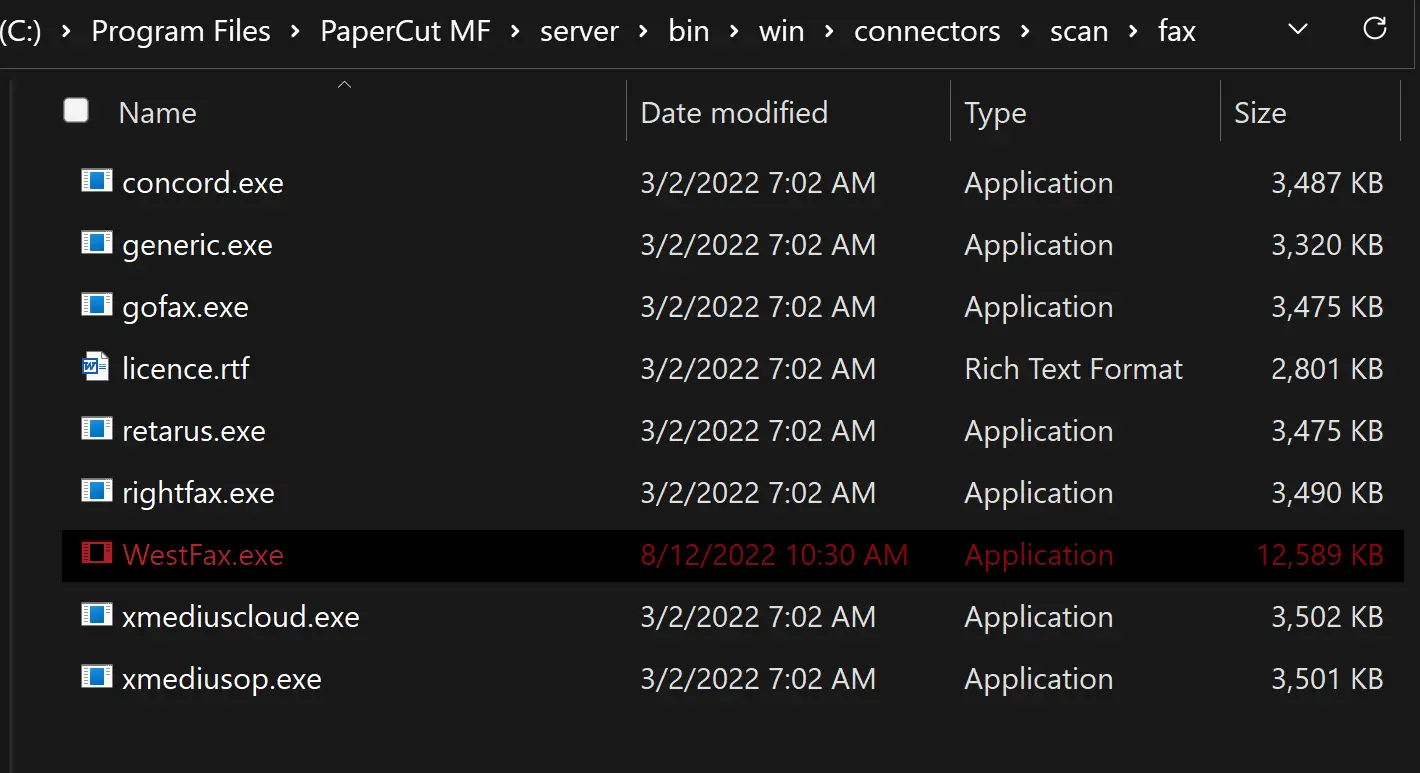Click the rightfax.exe application icon
The height and width of the screenshot is (773, 1420).
click(x=96, y=492)
